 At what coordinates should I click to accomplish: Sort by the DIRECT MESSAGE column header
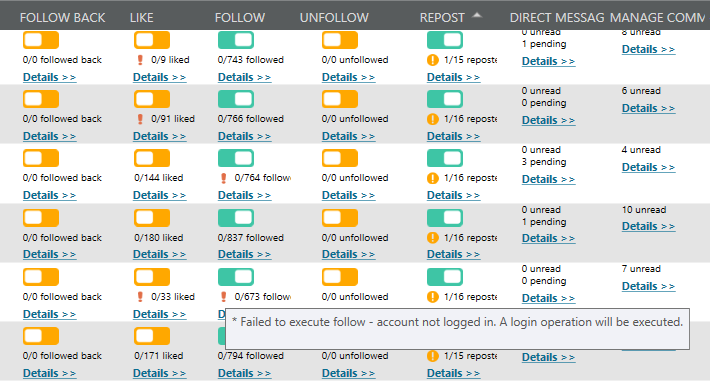click(x=557, y=18)
